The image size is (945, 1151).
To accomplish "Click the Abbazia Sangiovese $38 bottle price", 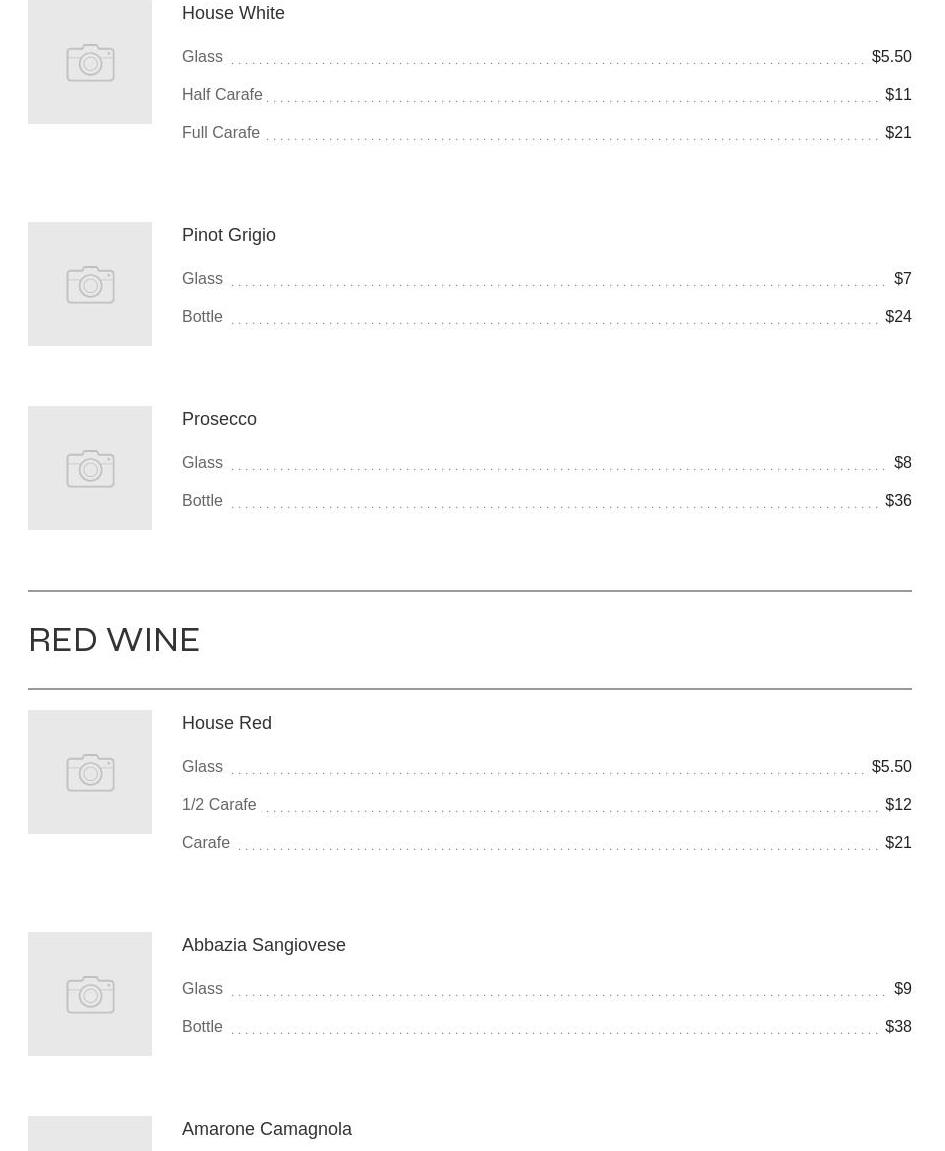I will point(898,1027).
